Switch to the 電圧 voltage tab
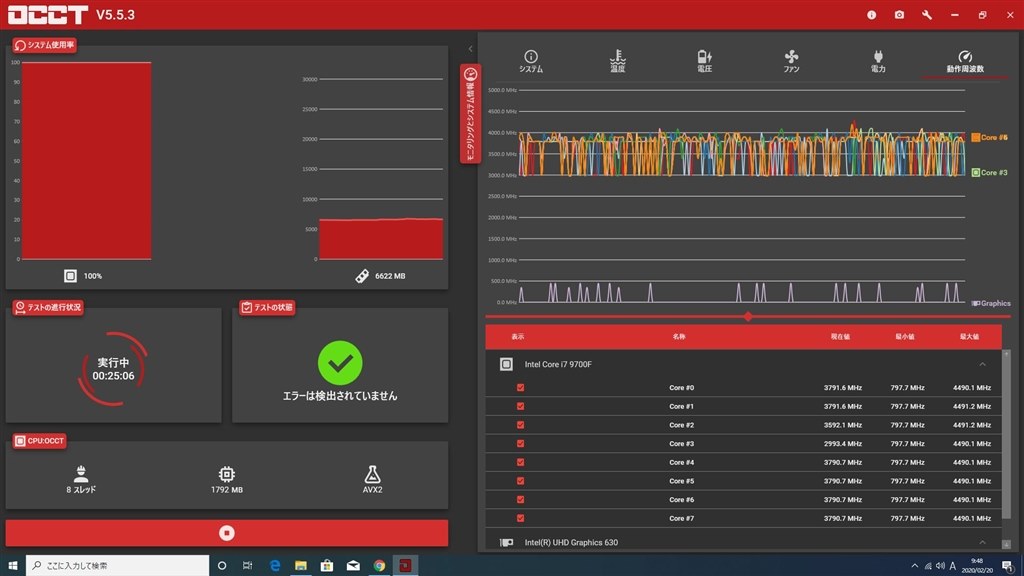 pyautogui.click(x=704, y=61)
